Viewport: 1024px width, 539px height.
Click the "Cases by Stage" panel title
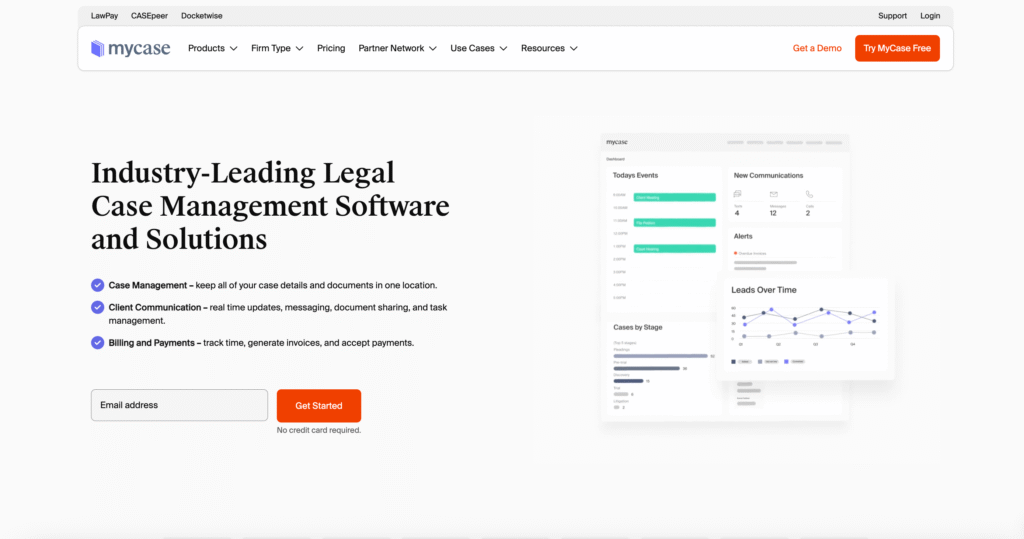coord(637,327)
